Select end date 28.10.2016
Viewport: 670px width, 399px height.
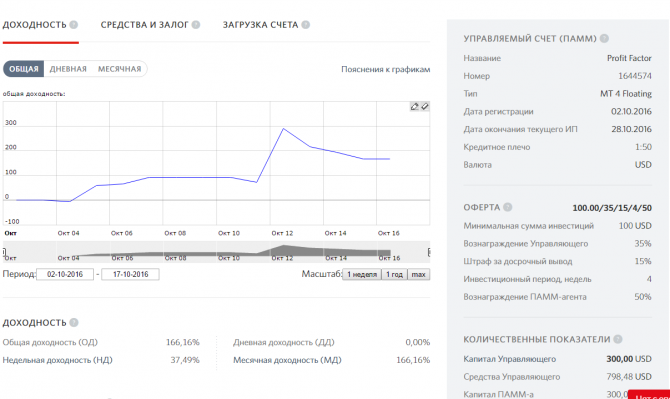pyautogui.click(x=631, y=129)
